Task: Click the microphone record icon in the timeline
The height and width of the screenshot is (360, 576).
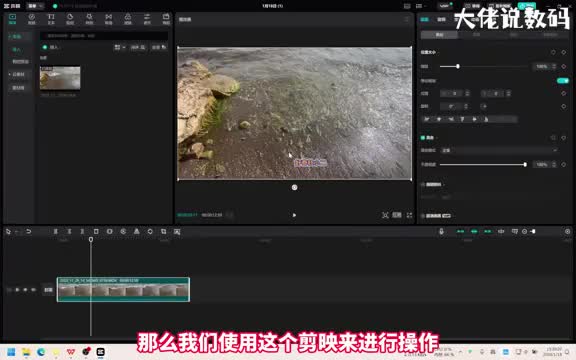Action: 441,231
